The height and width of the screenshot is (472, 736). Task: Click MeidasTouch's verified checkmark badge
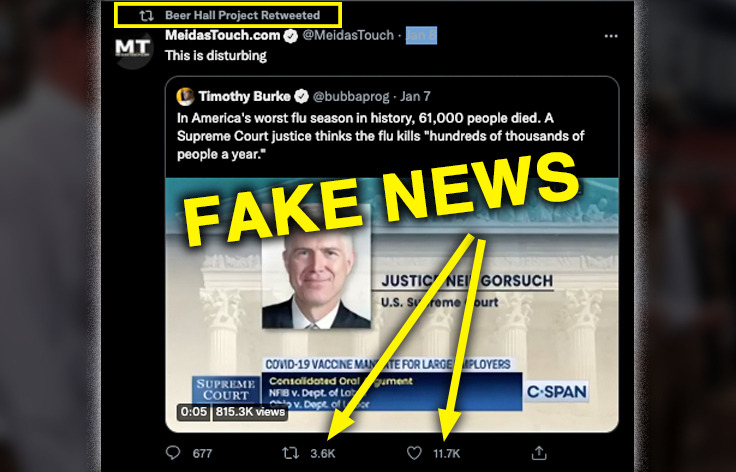[291, 36]
